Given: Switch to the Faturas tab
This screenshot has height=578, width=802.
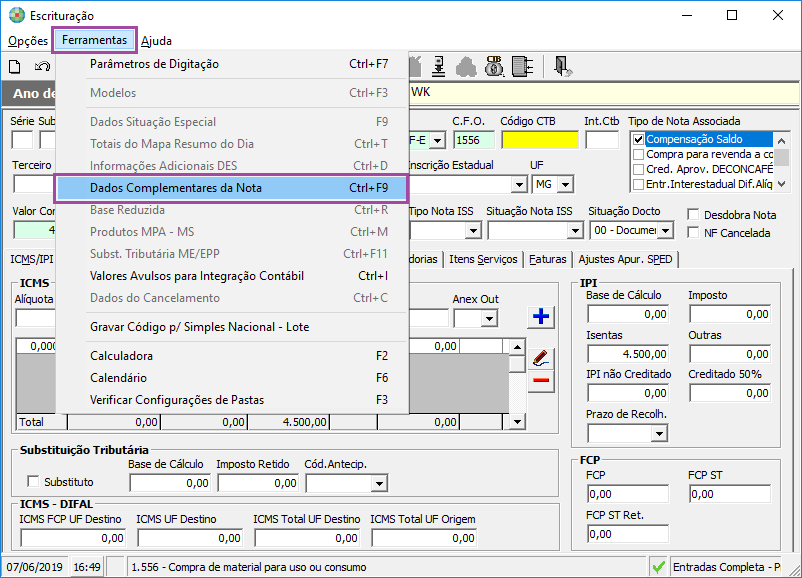Looking at the screenshot, I should pyautogui.click(x=547, y=259).
